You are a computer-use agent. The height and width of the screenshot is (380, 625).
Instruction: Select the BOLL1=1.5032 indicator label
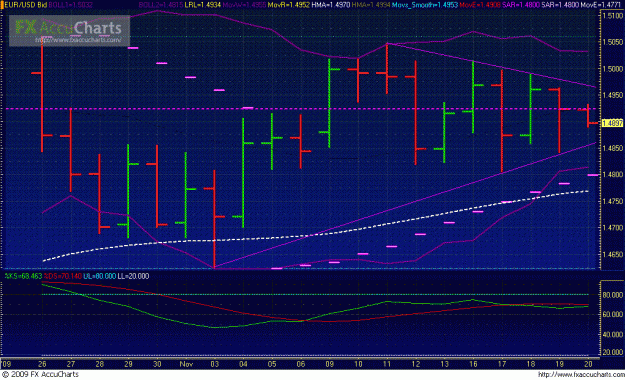[71, 5]
